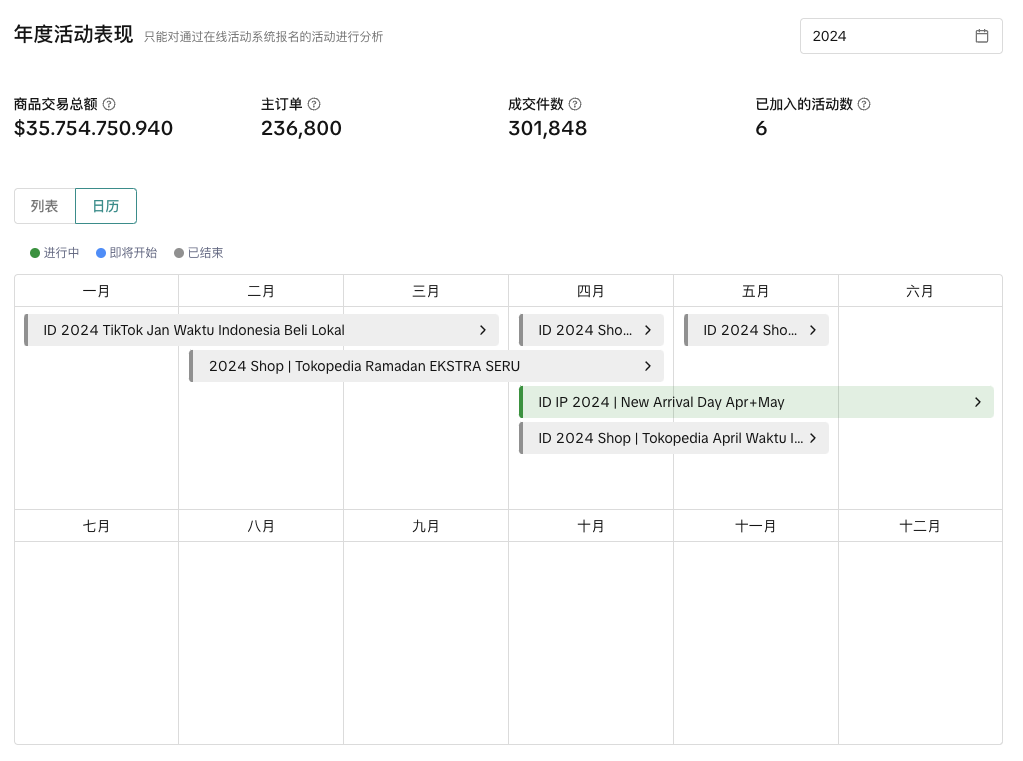Expand the TikTok Jan Waktu Indonesia campaign arrow

(483, 330)
